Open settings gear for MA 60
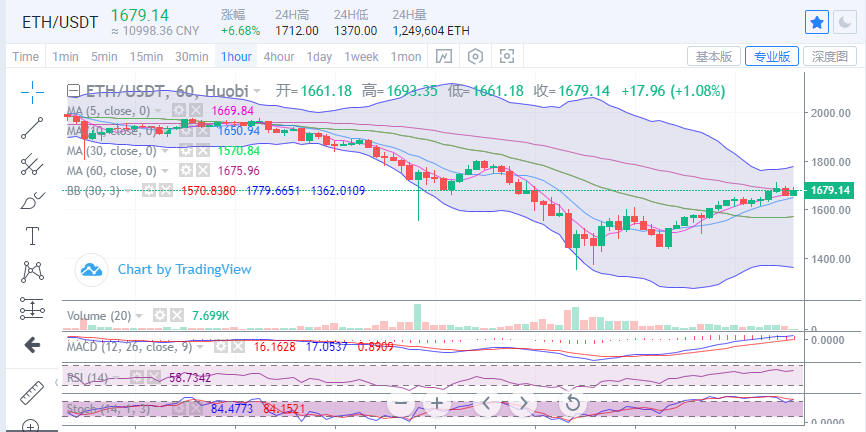 [186, 170]
